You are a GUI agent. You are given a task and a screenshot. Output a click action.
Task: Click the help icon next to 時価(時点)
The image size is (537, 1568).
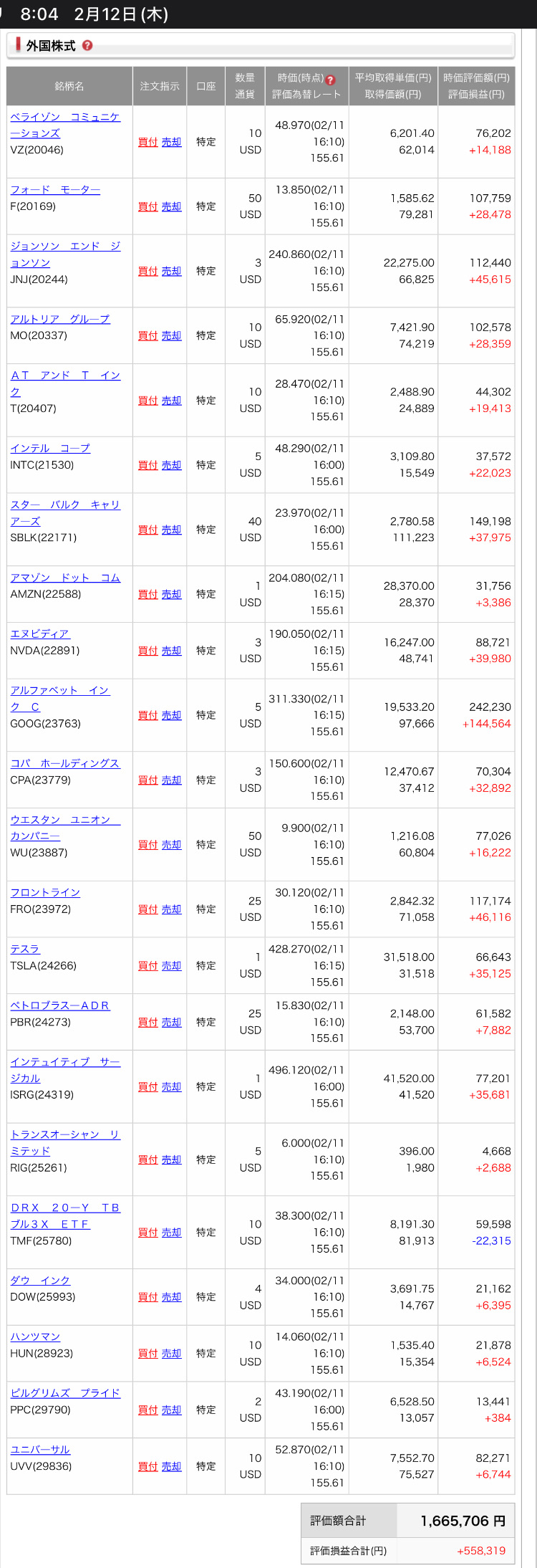tap(331, 80)
